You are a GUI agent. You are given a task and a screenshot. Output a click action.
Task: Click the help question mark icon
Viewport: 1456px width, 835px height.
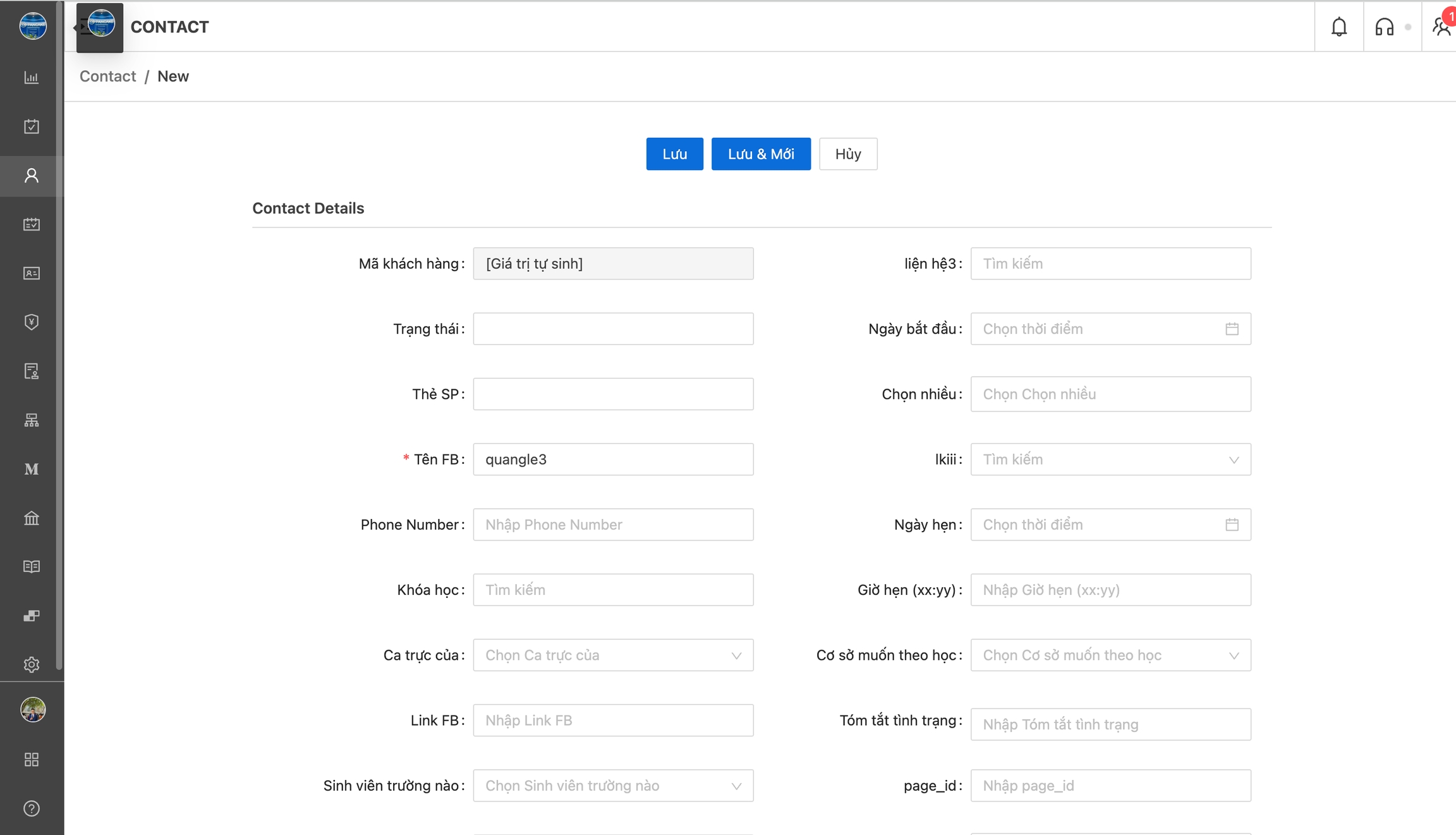tap(32, 808)
